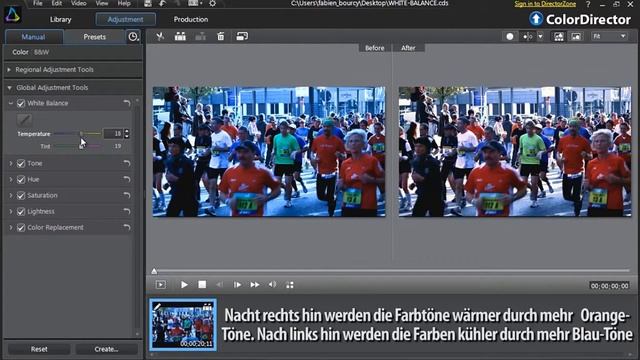
Task: Click the fast forward button
Action: (255, 284)
